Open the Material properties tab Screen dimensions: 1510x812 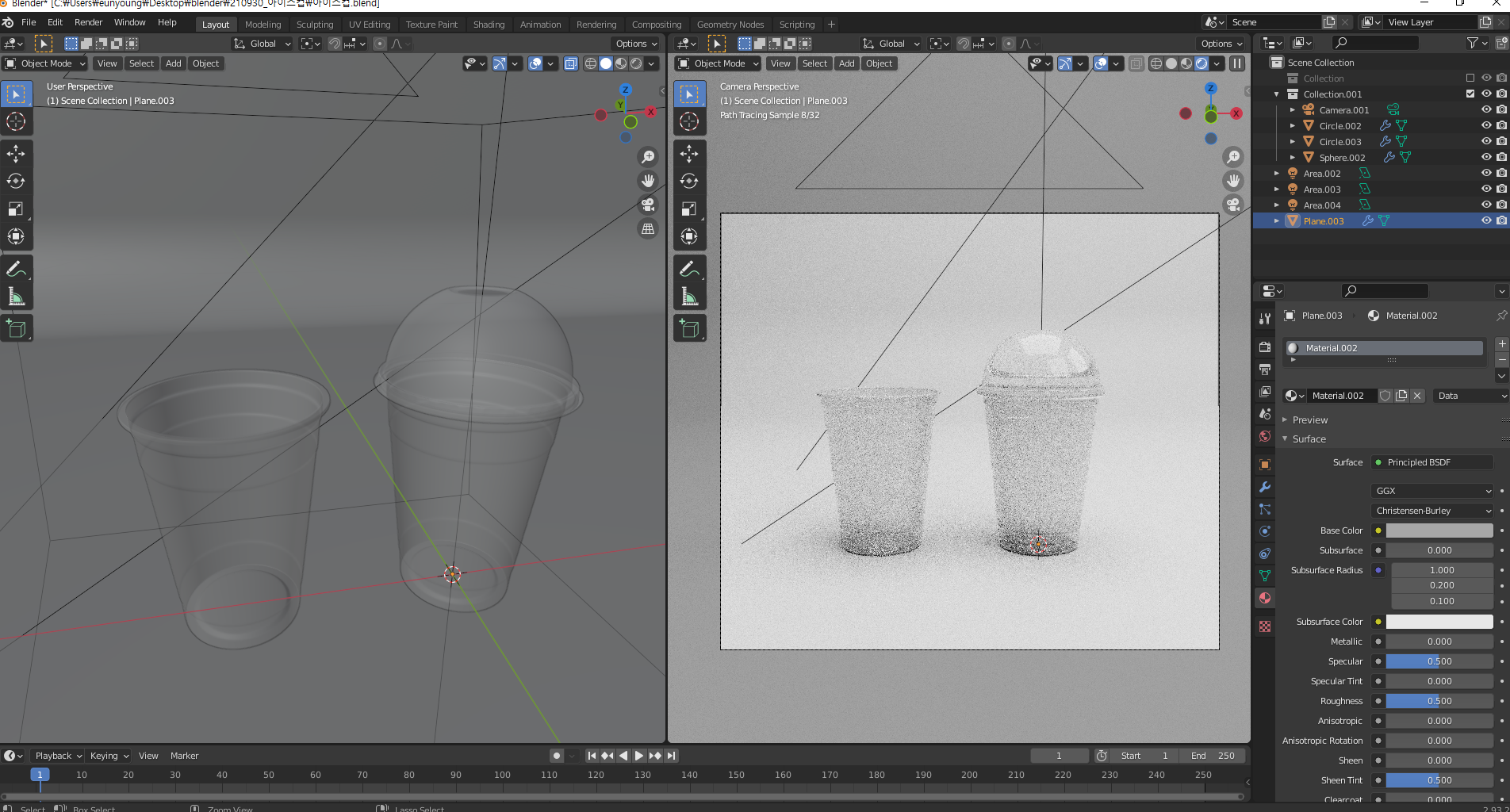pos(1265,598)
